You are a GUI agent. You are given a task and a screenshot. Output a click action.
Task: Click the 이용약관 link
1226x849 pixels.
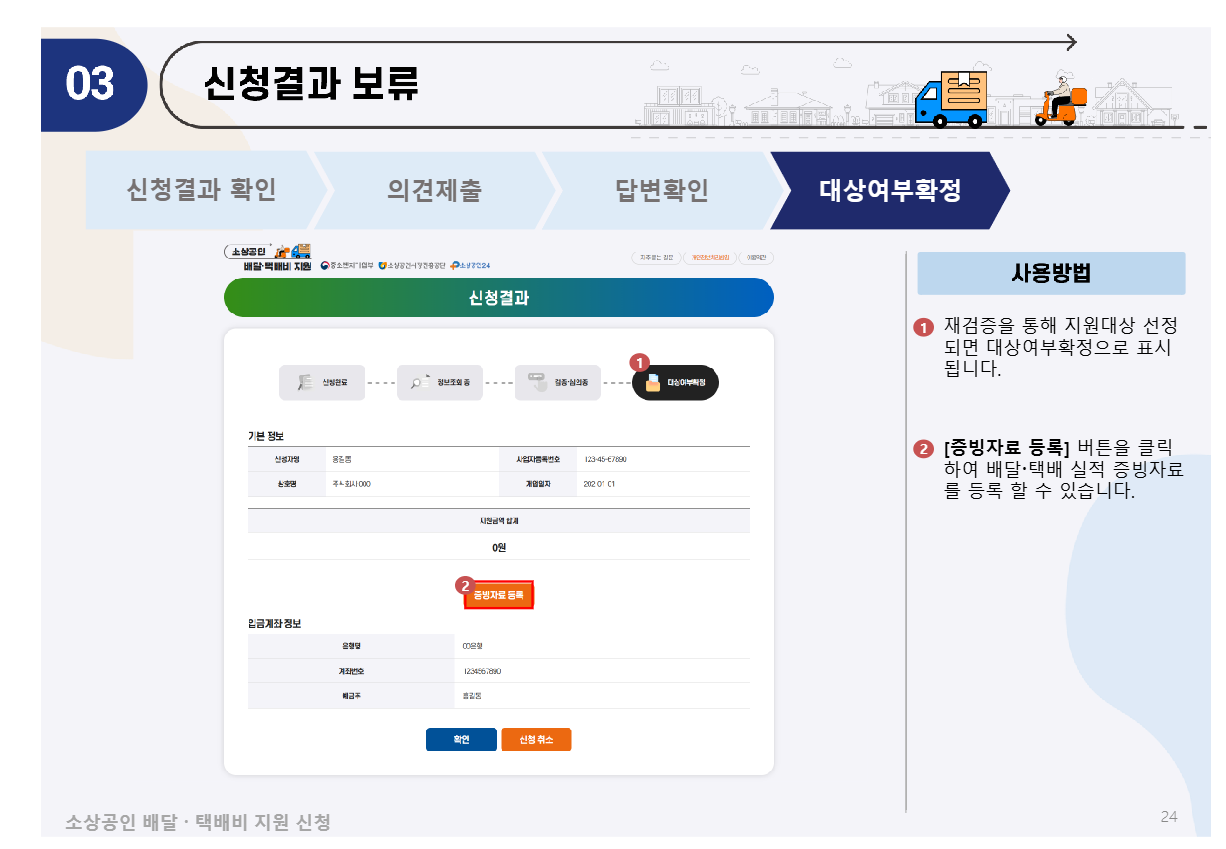(x=755, y=258)
